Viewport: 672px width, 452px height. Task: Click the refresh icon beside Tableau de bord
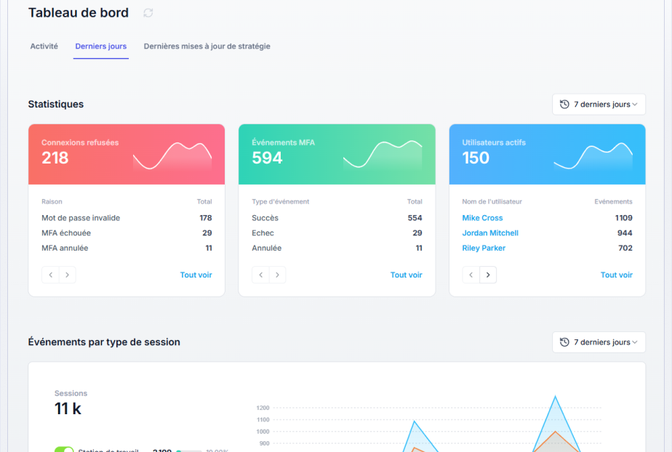pos(148,13)
